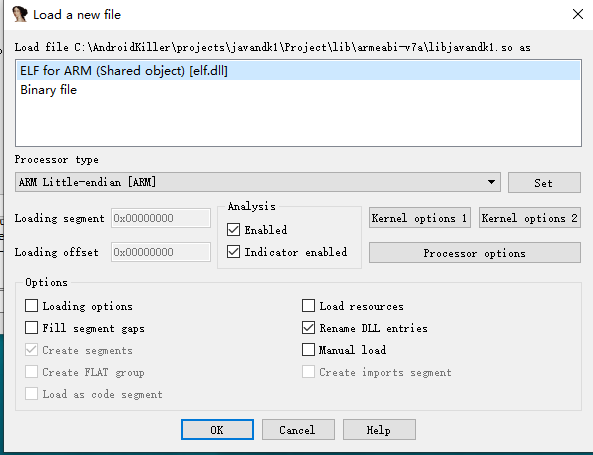Click the IDA portrait icon in title bar
This screenshot has width=593, height=455.
tap(20, 14)
